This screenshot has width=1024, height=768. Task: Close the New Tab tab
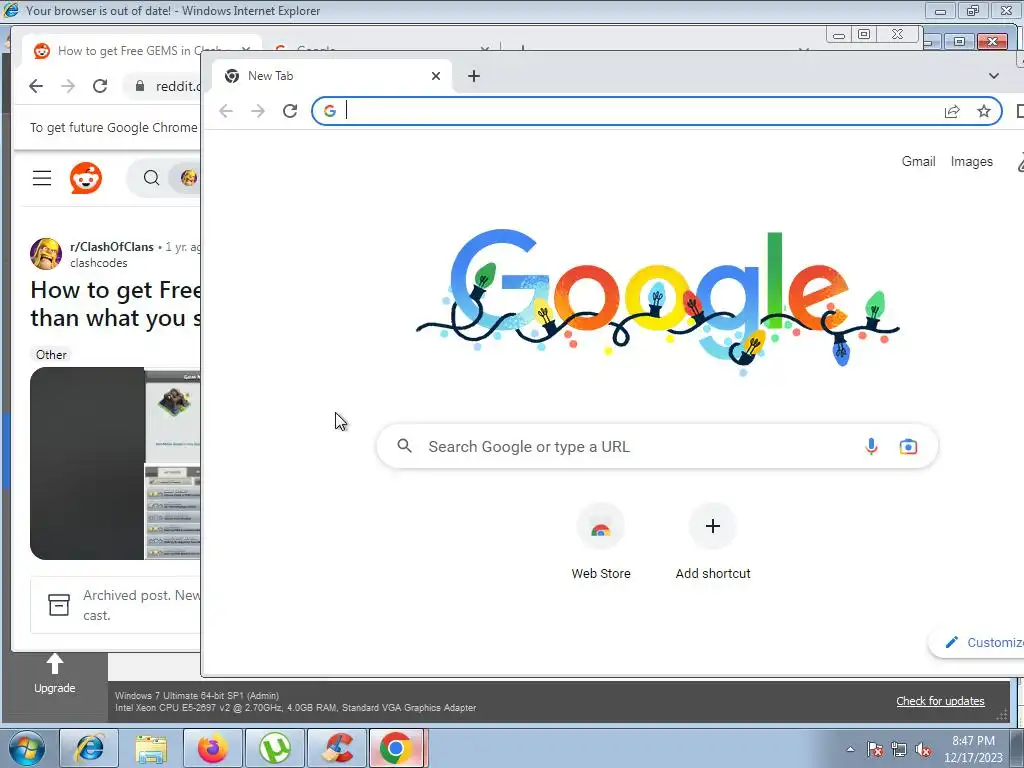(x=436, y=76)
